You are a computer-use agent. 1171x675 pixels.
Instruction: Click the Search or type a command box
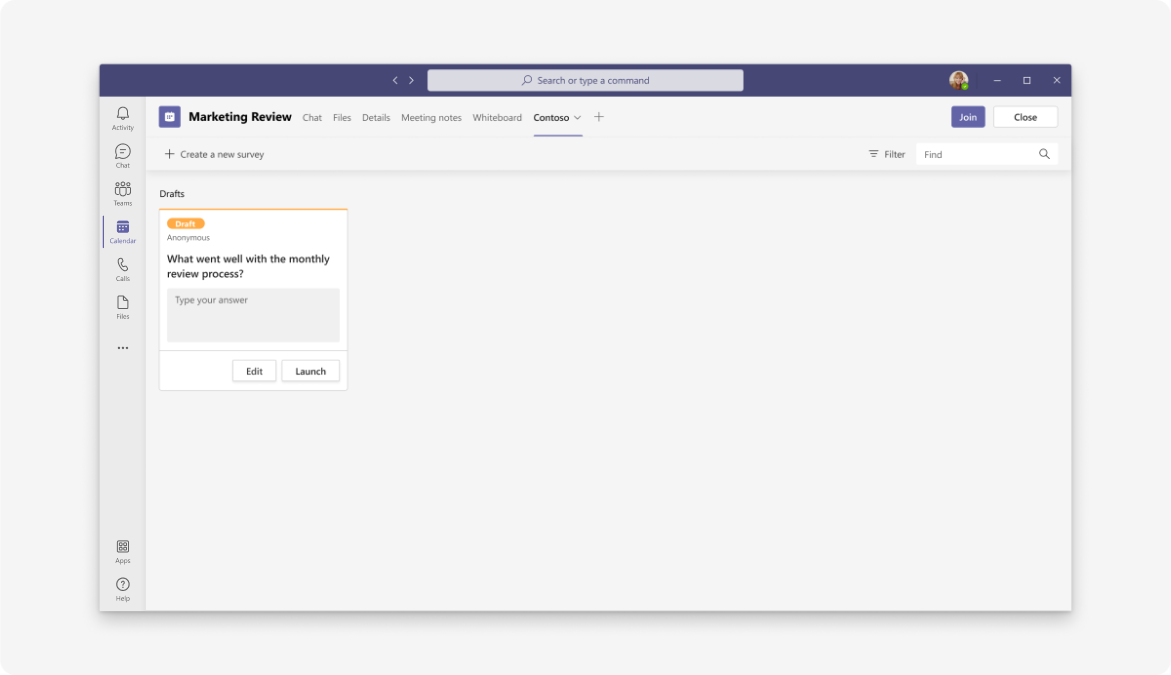[x=586, y=81]
